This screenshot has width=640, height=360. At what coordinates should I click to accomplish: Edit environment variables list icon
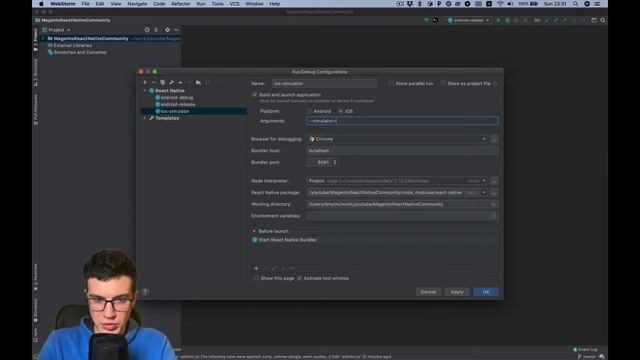[x=493, y=216]
